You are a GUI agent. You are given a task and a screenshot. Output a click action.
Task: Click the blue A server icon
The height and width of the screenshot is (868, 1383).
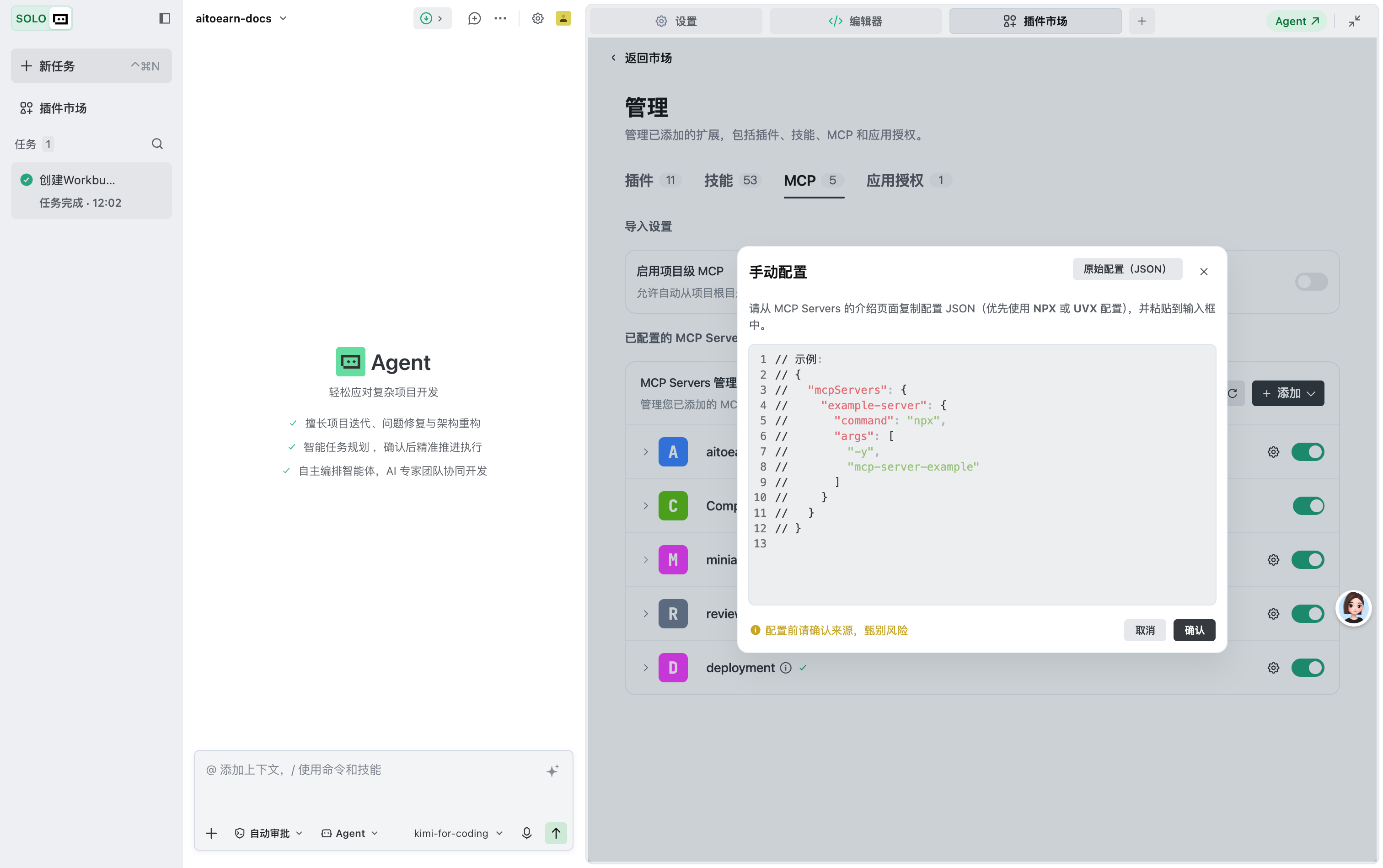pyautogui.click(x=673, y=452)
